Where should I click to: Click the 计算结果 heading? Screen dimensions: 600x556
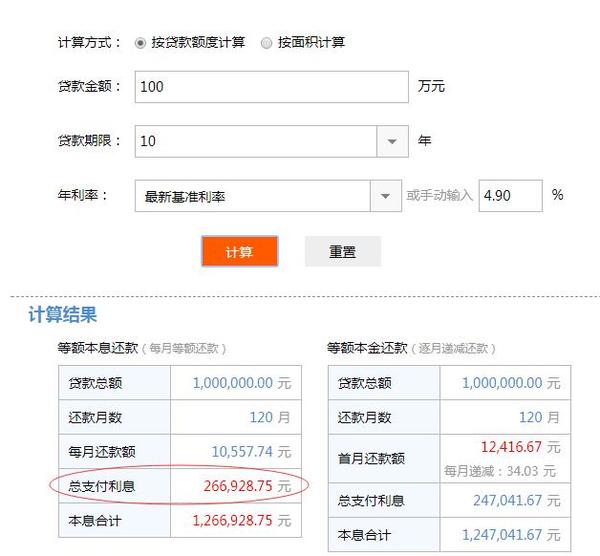point(63,315)
